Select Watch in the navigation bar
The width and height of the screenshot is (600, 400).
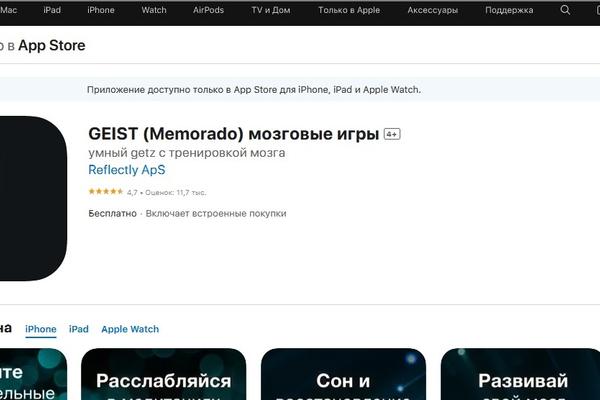click(154, 10)
